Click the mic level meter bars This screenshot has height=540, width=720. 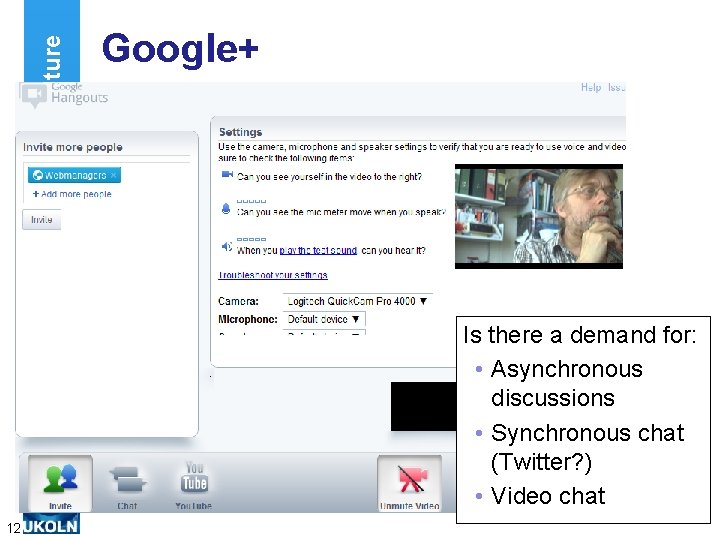[251, 201]
